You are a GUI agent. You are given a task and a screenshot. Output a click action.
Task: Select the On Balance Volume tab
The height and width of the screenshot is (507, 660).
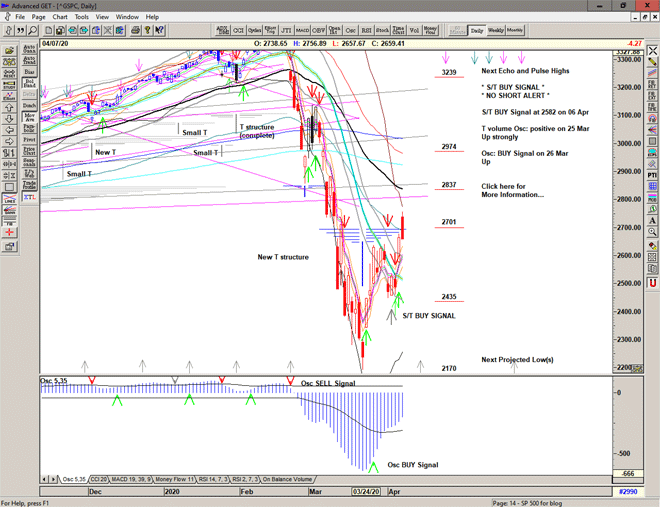[290, 479]
